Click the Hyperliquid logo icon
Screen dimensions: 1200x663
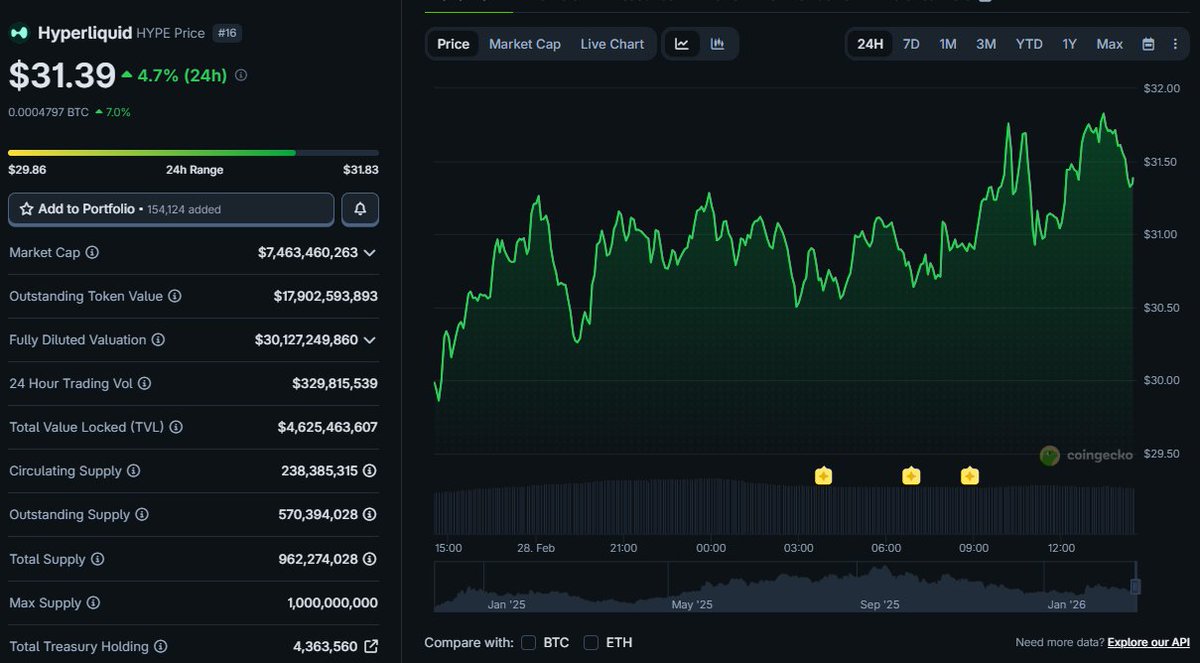pyautogui.click(x=19, y=33)
